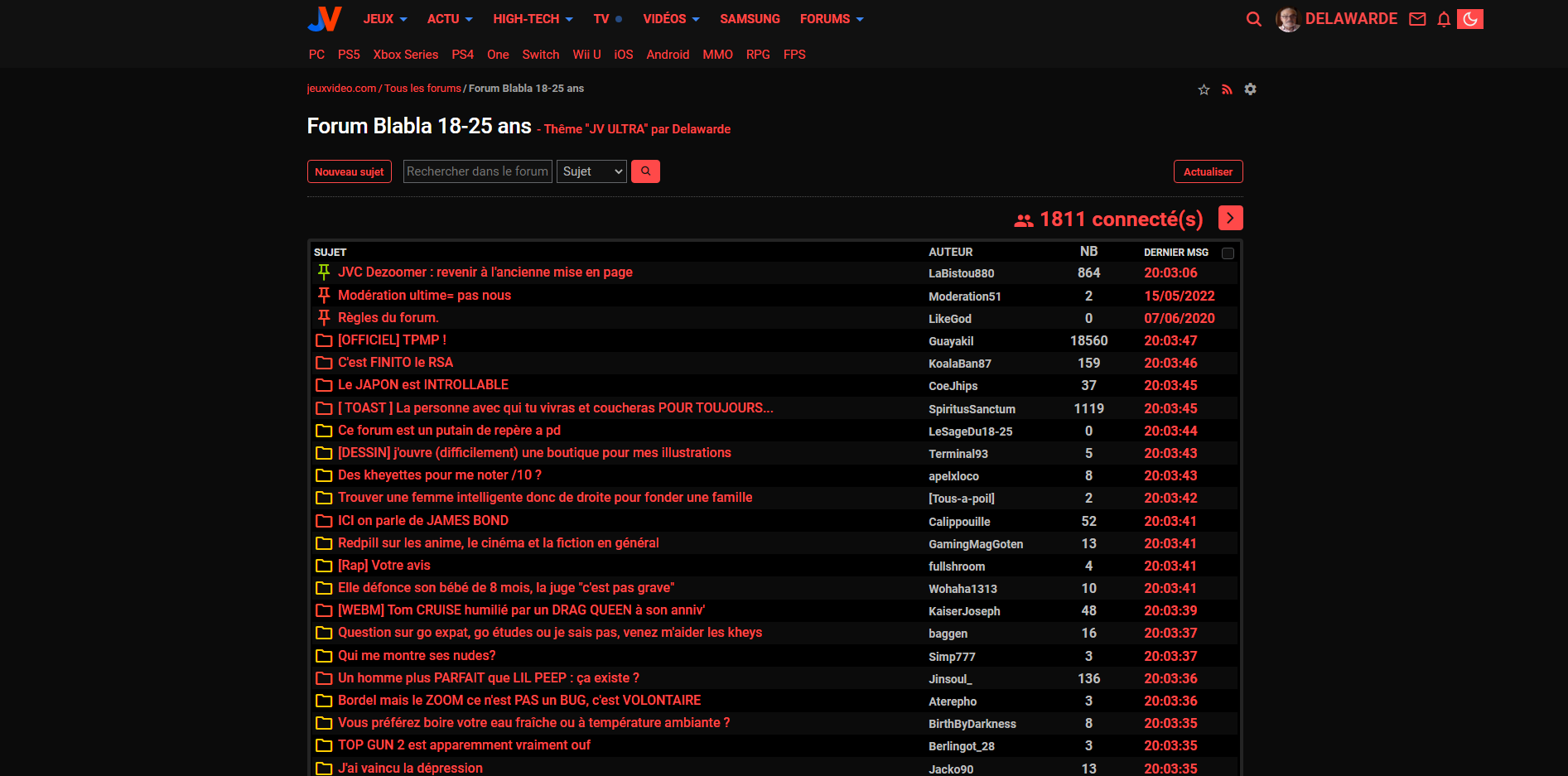1568x776 pixels.
Task: Click pin icon of Modération ultime topic
Action: [324, 295]
